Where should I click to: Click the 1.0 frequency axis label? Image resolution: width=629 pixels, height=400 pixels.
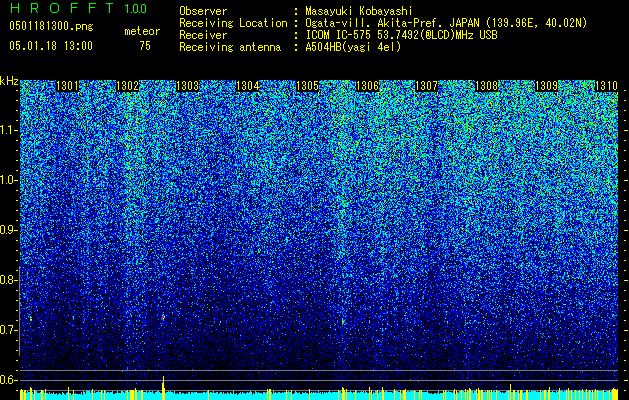(x=8, y=181)
